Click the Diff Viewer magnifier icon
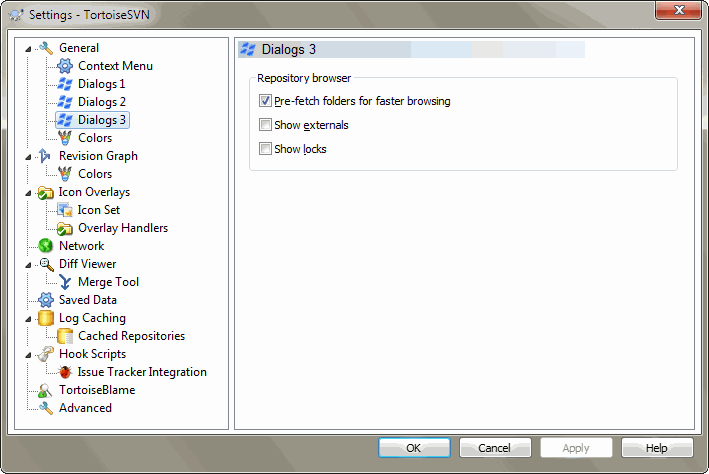The height and width of the screenshot is (474, 709). (x=46, y=264)
